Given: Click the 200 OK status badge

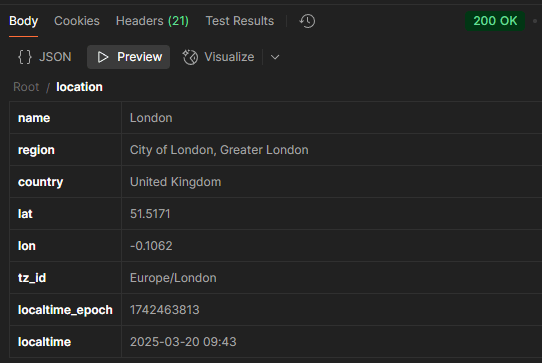Looking at the screenshot, I should [495, 21].
